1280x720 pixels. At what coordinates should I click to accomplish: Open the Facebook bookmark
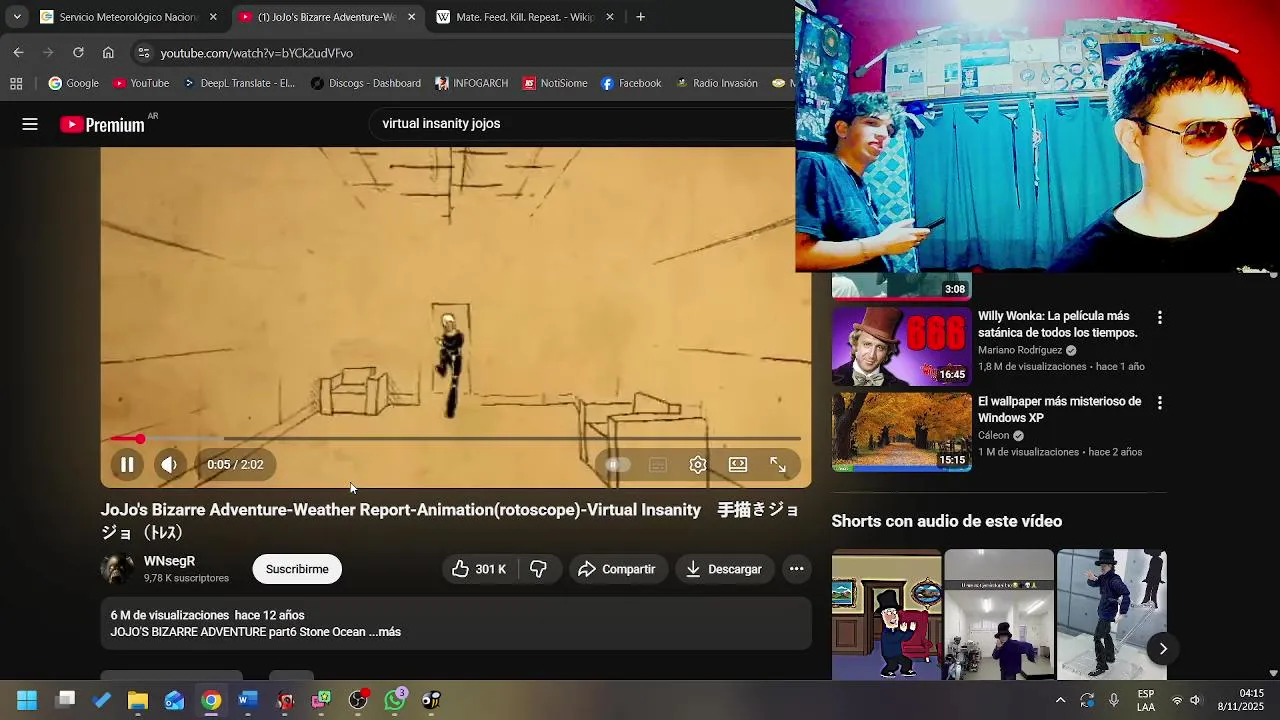click(631, 83)
